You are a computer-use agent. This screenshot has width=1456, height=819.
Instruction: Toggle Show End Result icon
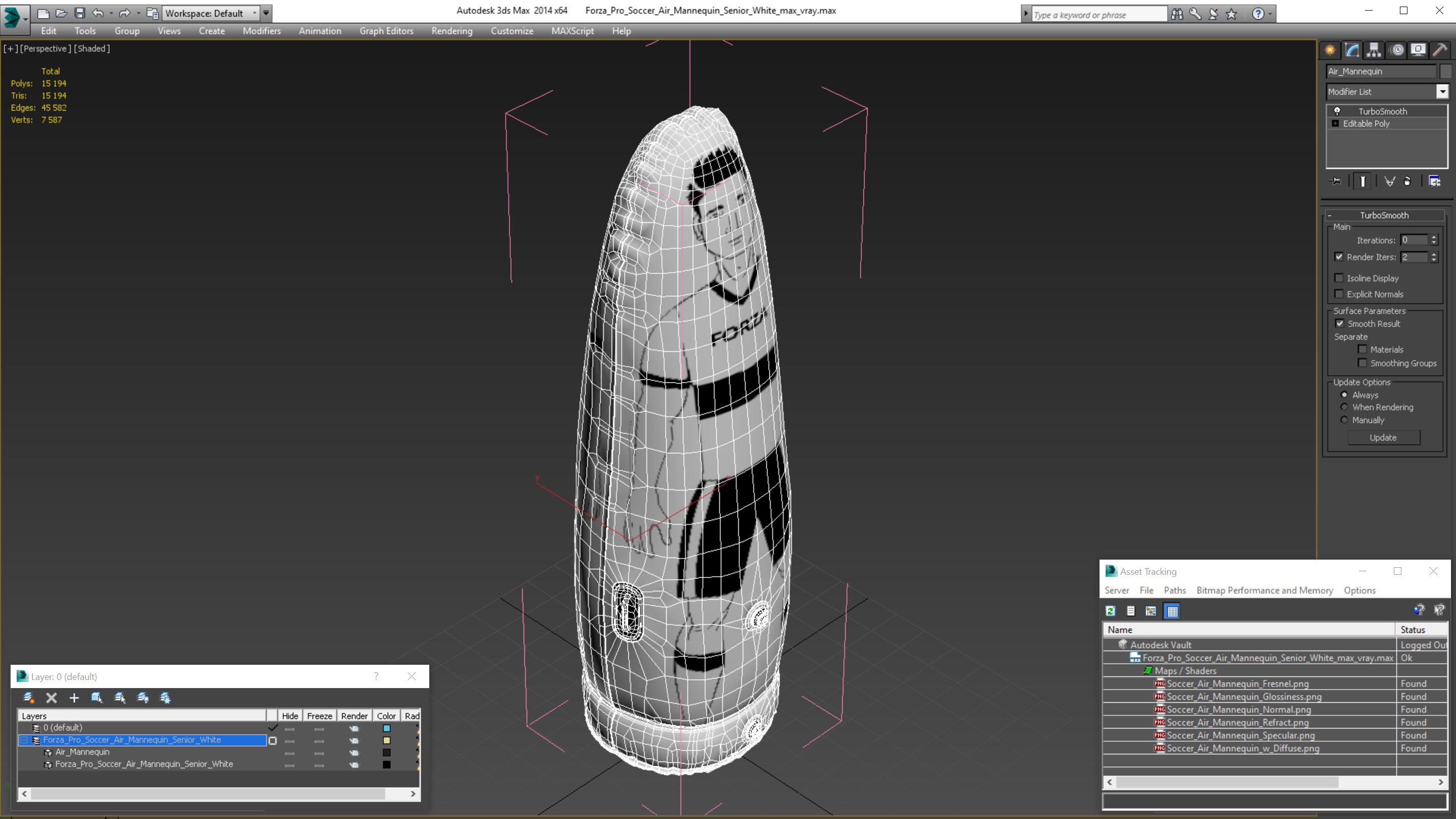click(1363, 181)
